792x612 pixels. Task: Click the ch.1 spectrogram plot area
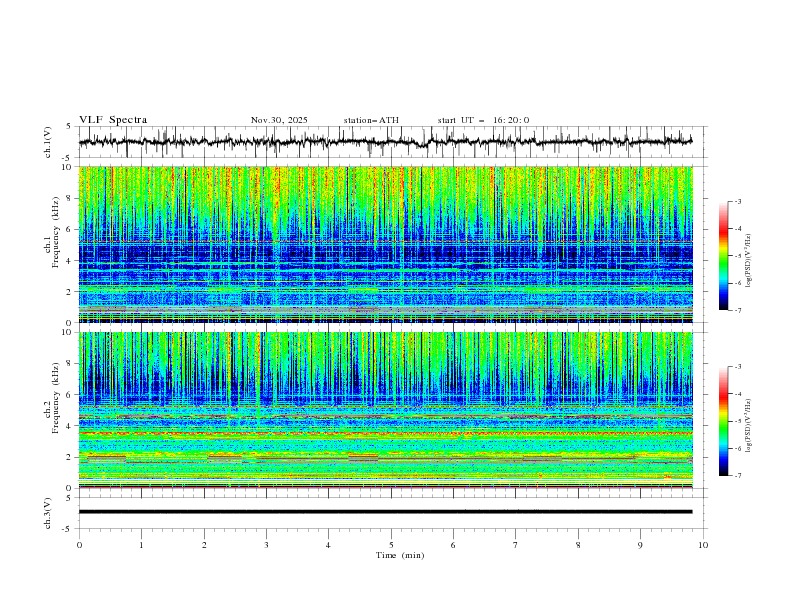(385, 244)
